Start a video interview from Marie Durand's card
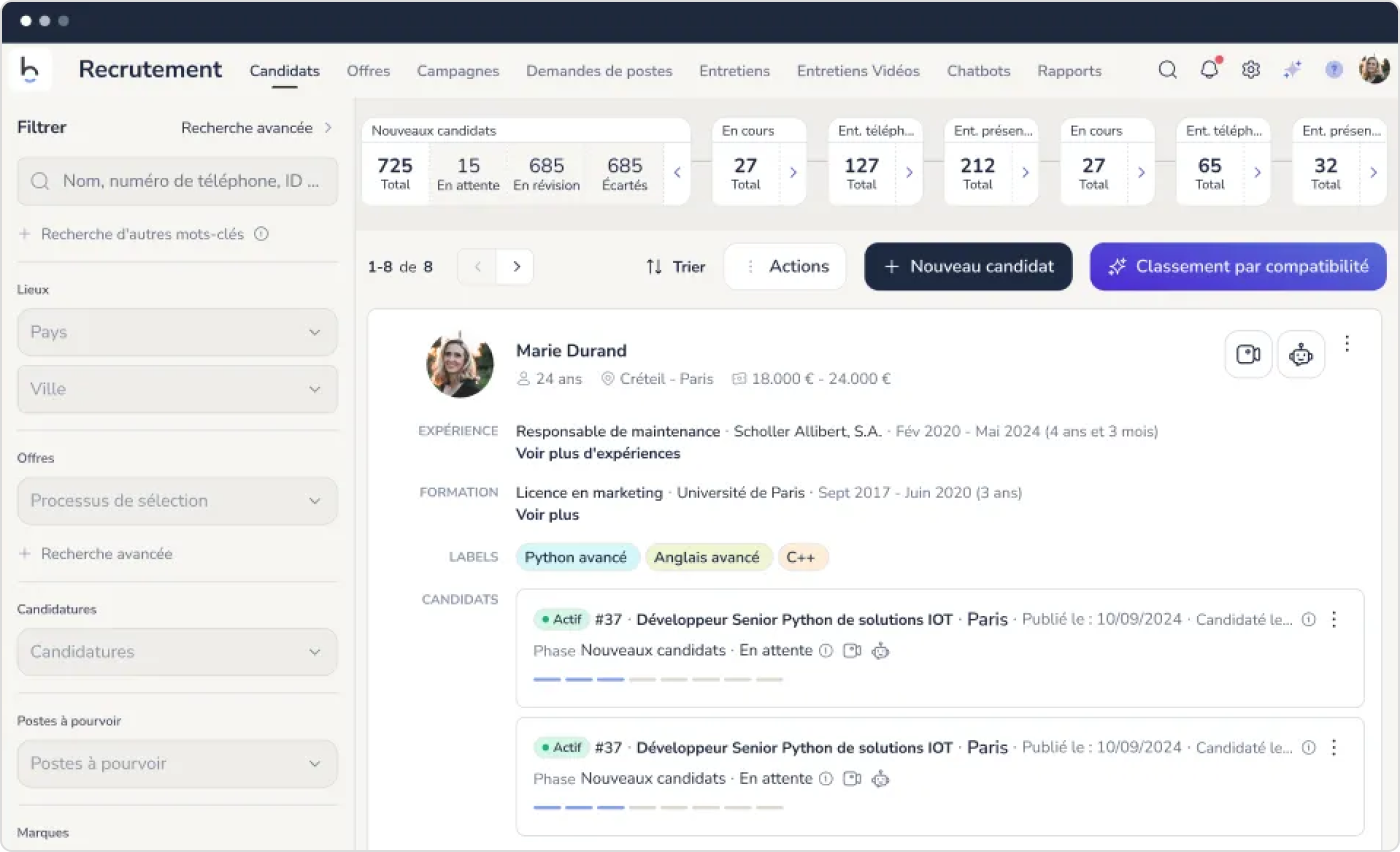Viewport: 1400px width, 852px height. pos(1248,354)
